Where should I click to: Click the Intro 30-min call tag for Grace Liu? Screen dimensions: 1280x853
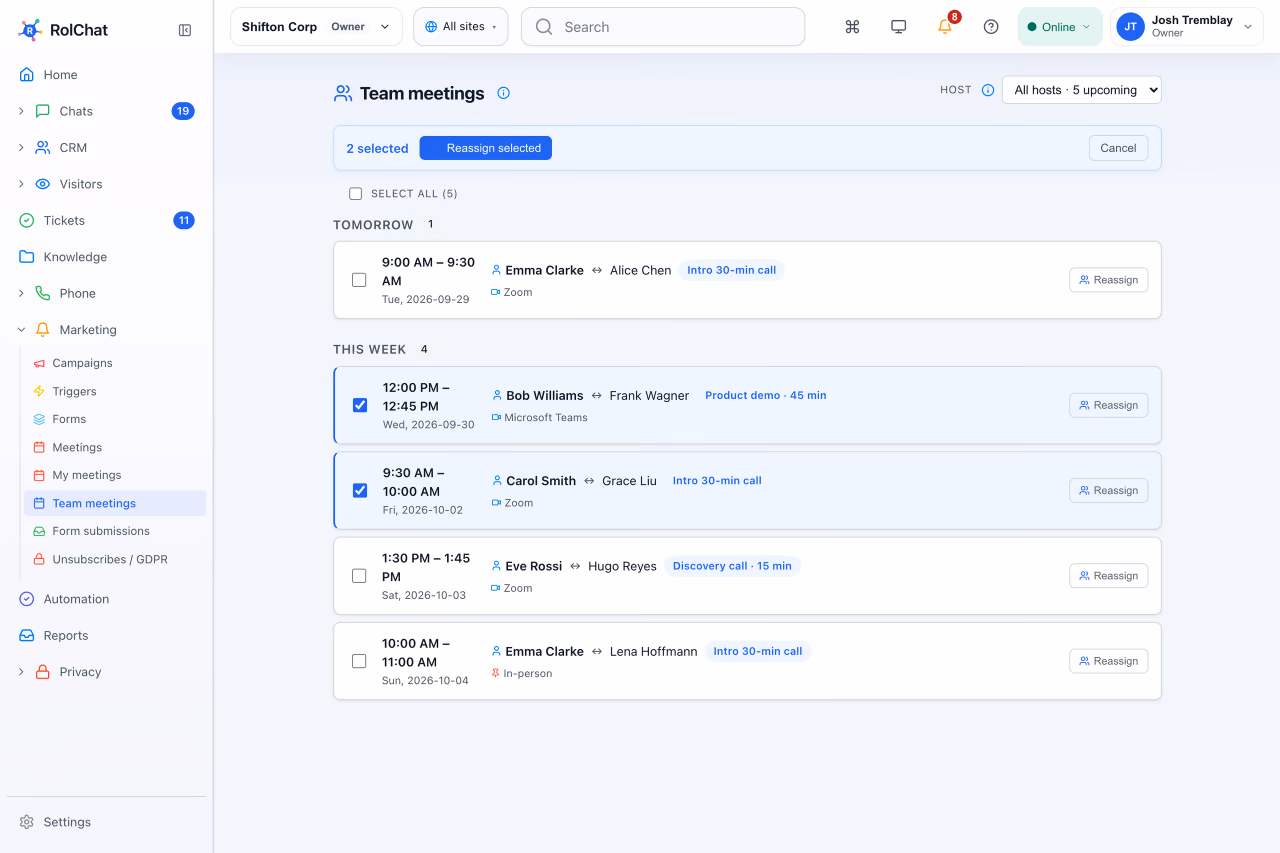[x=717, y=481]
